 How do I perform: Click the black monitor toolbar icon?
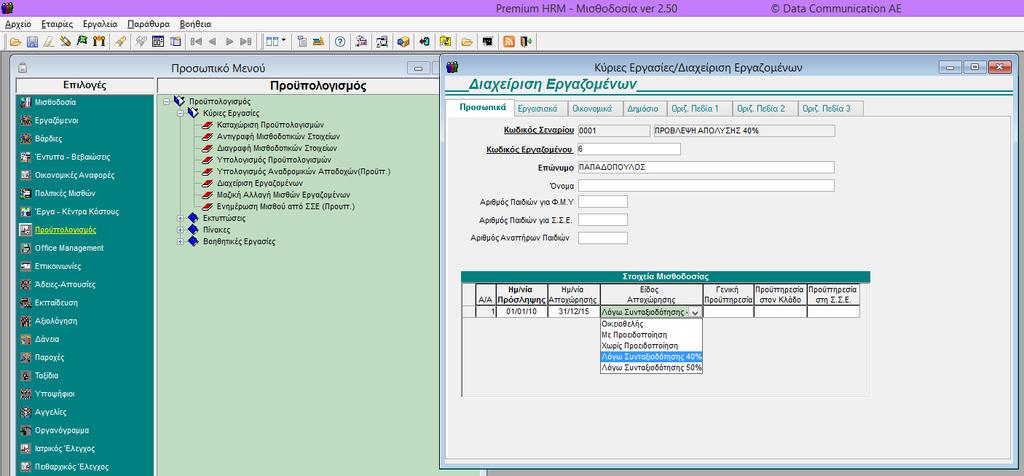point(487,41)
